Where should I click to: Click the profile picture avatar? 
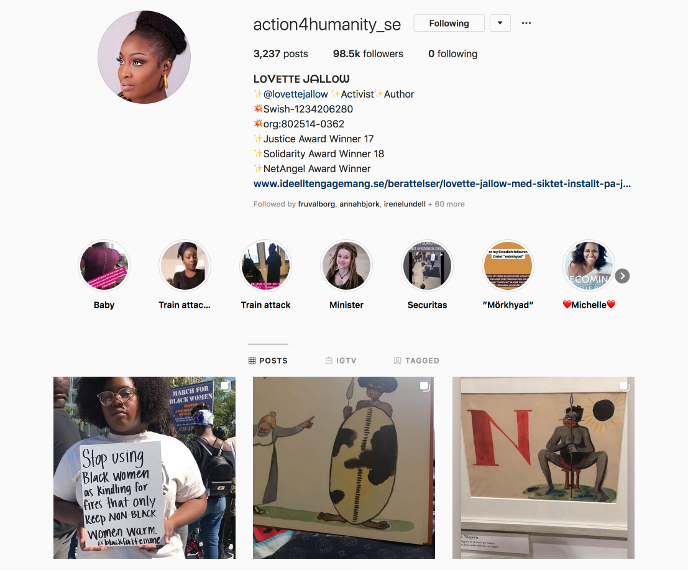point(144,57)
